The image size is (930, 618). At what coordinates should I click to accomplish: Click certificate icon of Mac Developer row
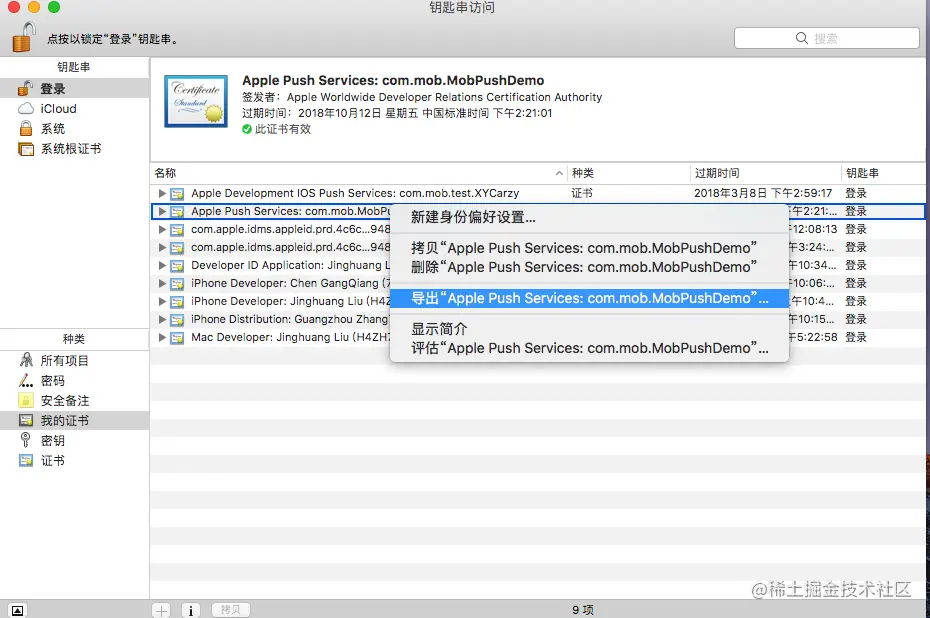[x=177, y=338]
